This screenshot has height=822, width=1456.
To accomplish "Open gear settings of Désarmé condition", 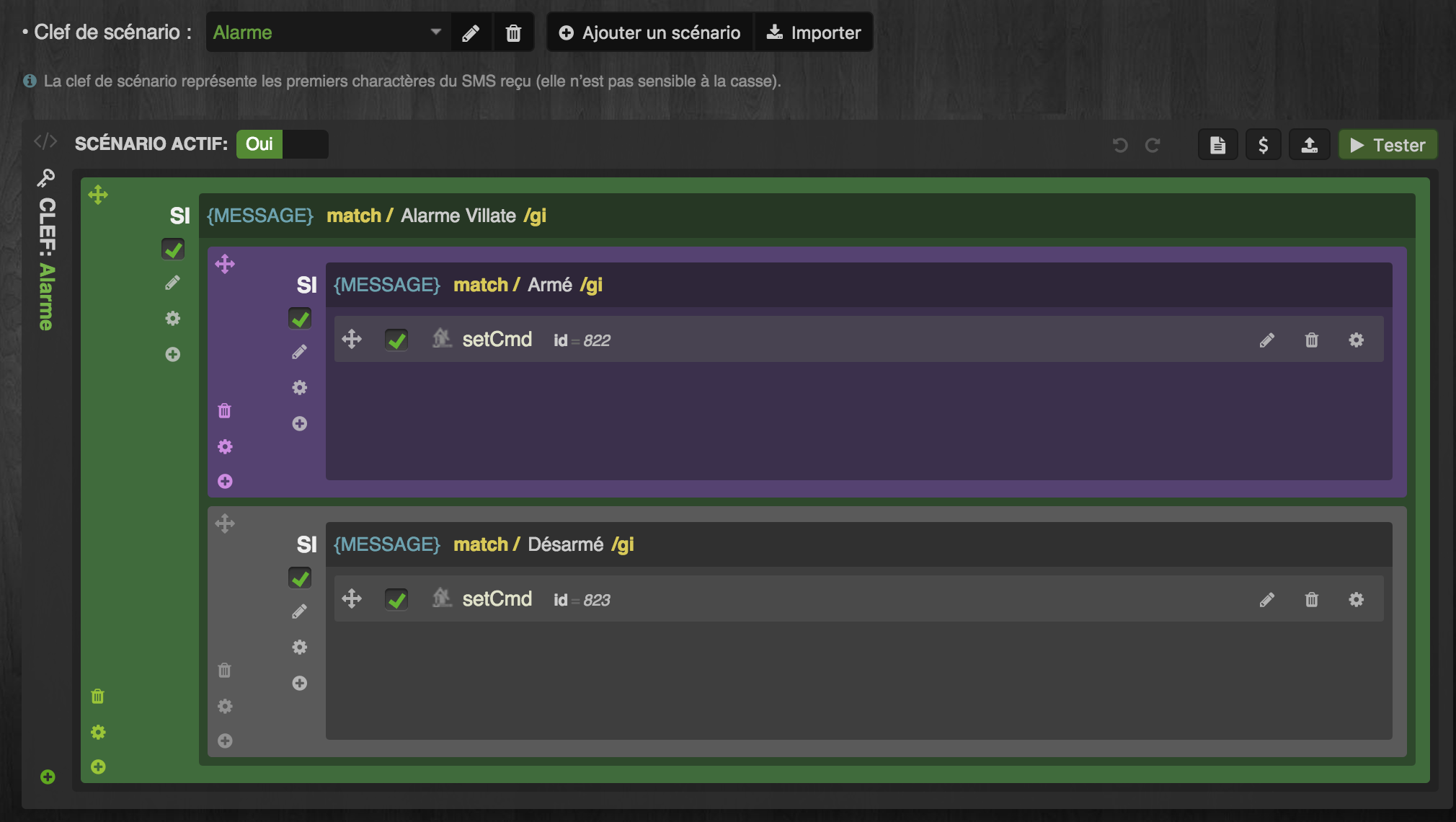I will click(x=300, y=647).
